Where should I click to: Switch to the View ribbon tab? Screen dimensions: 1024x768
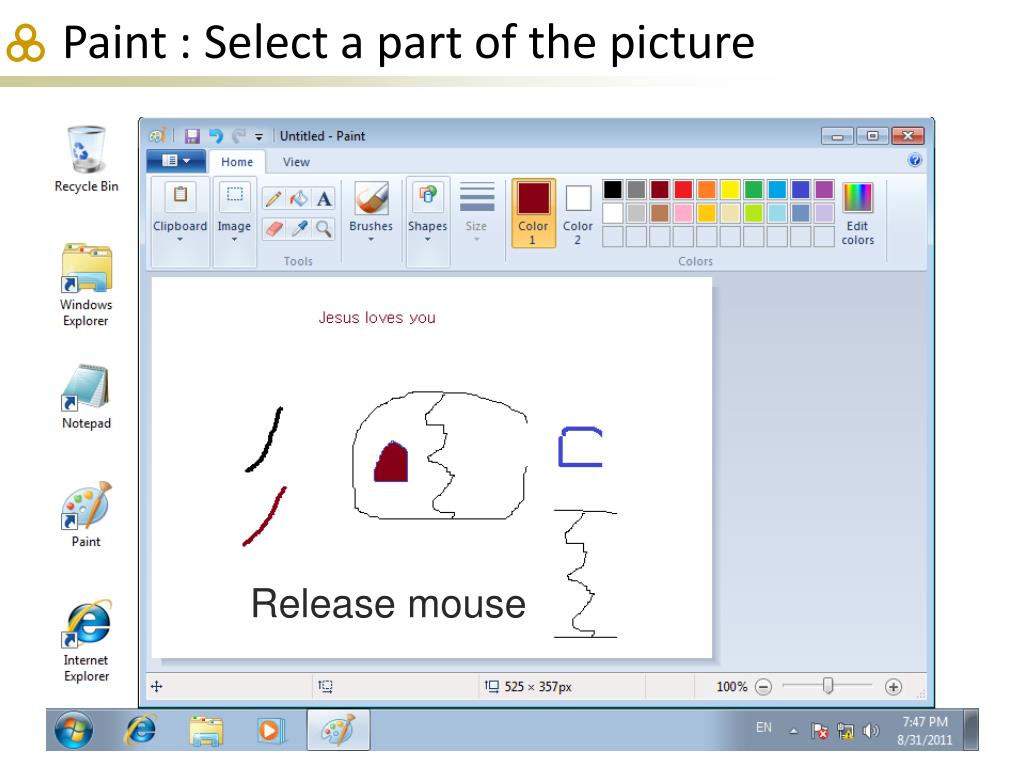pyautogui.click(x=296, y=162)
